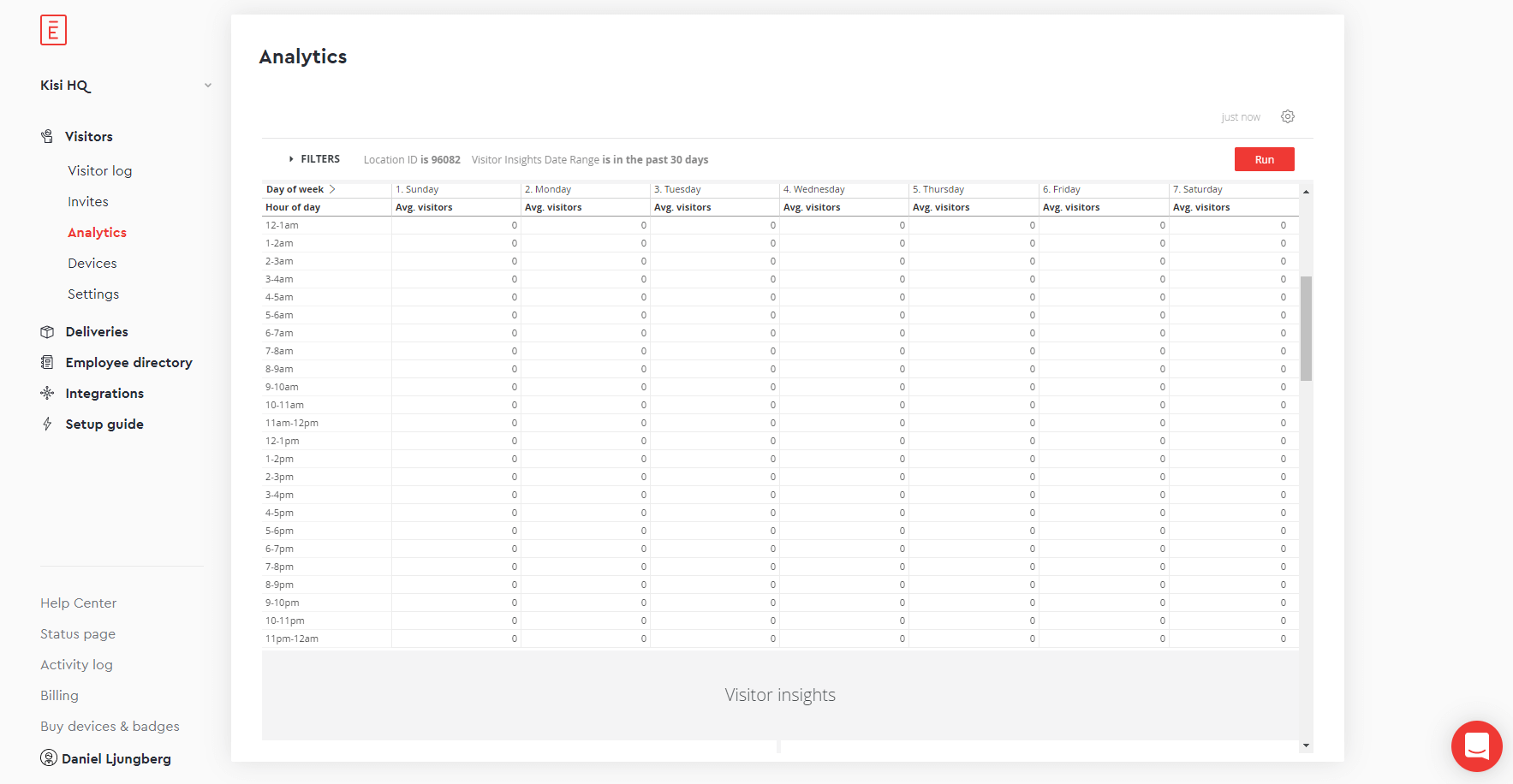Viewport: 1513px width, 784px height.
Task: Go to Billing
Action: coord(58,695)
